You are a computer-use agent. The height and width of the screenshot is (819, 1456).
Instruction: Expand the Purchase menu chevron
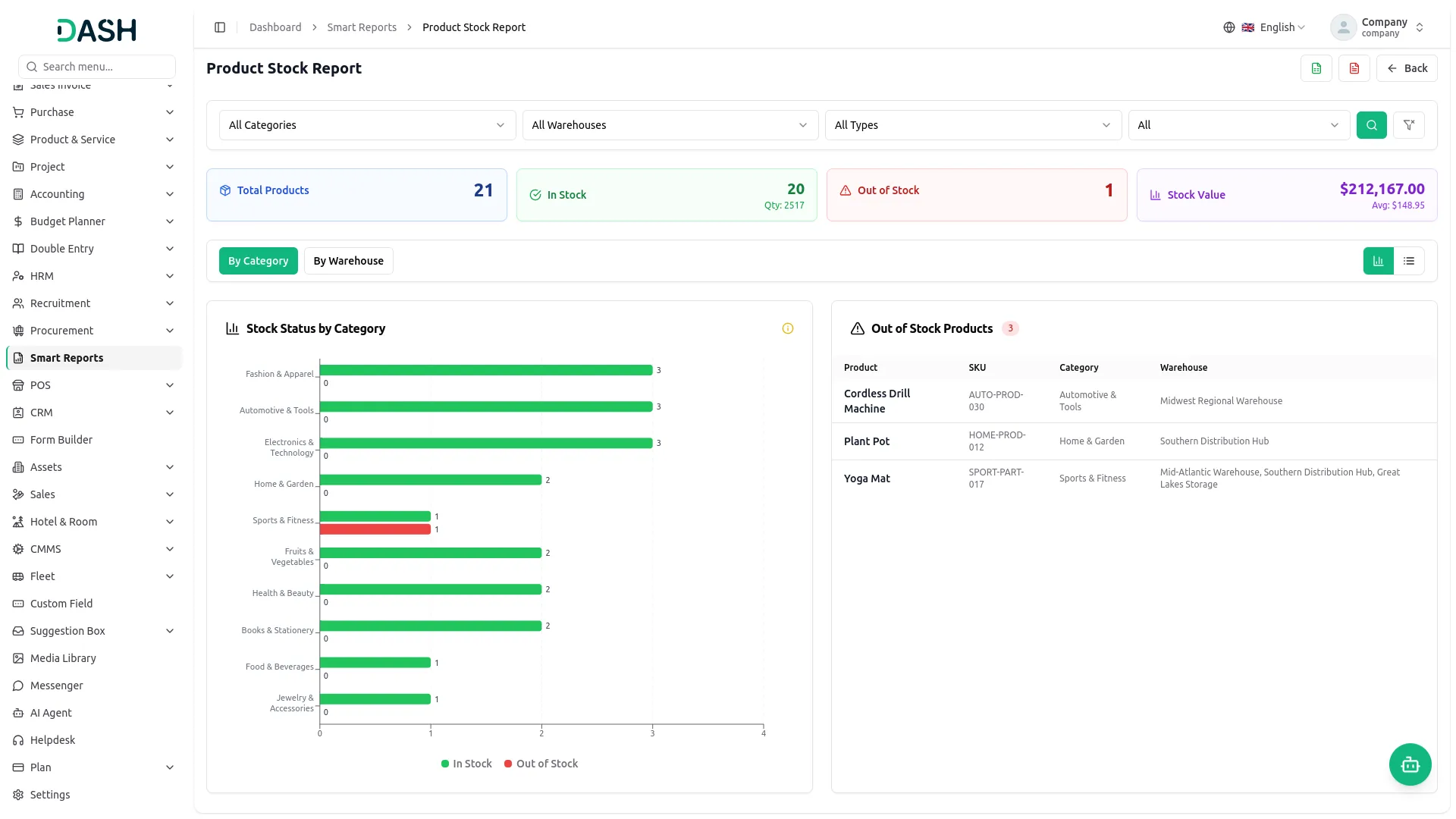(170, 112)
